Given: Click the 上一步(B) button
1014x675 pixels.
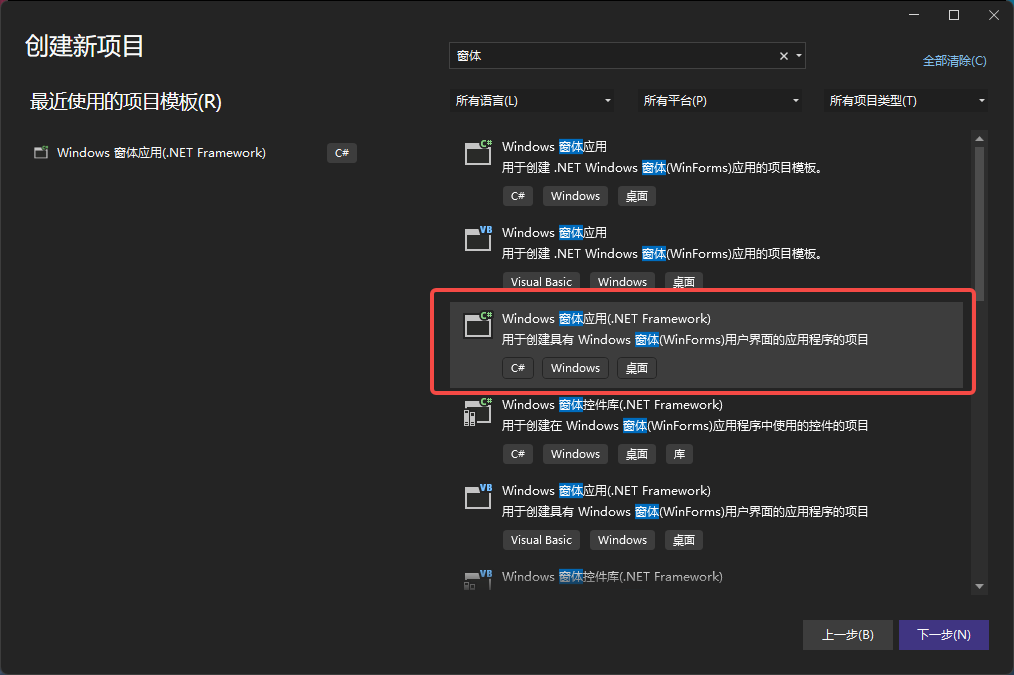Looking at the screenshot, I should [x=848, y=635].
